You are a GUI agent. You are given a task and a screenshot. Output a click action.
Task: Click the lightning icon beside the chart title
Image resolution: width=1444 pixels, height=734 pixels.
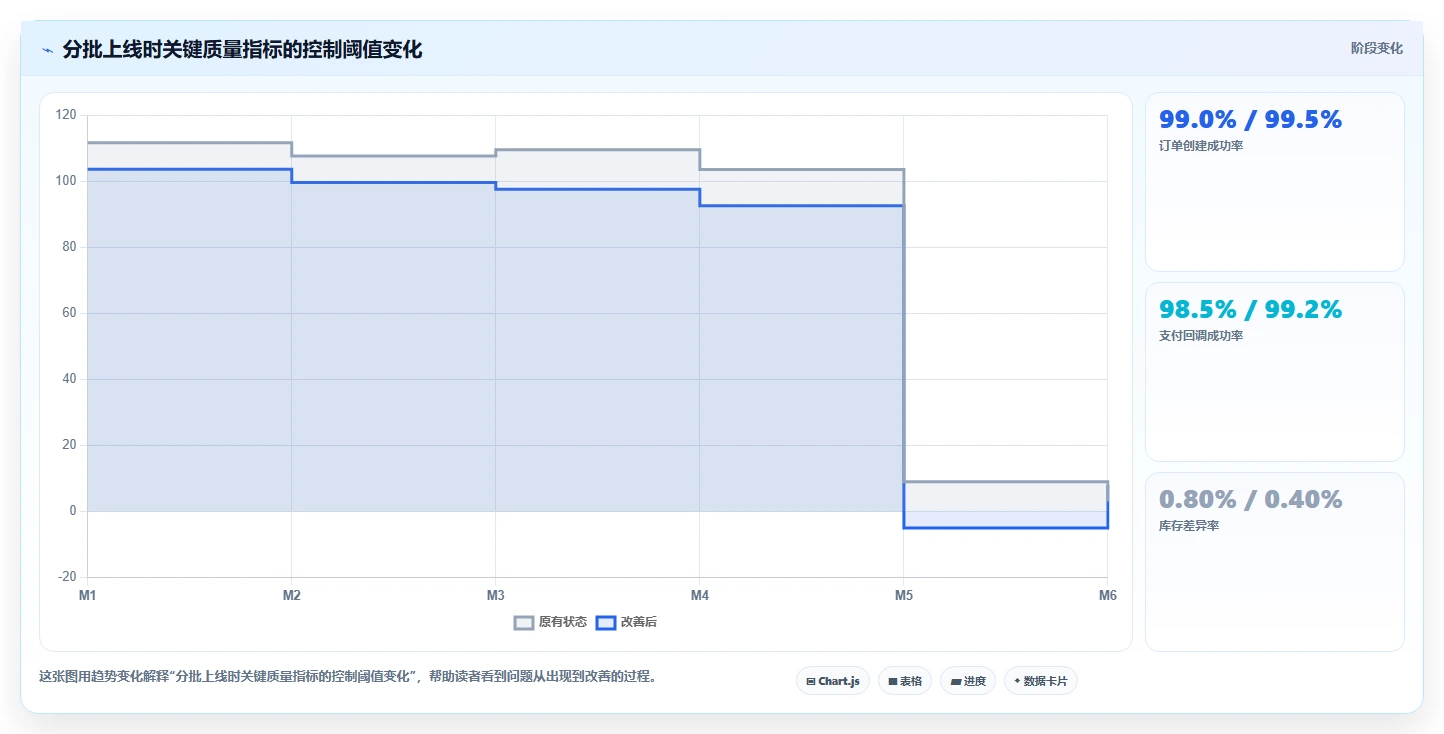pos(47,50)
